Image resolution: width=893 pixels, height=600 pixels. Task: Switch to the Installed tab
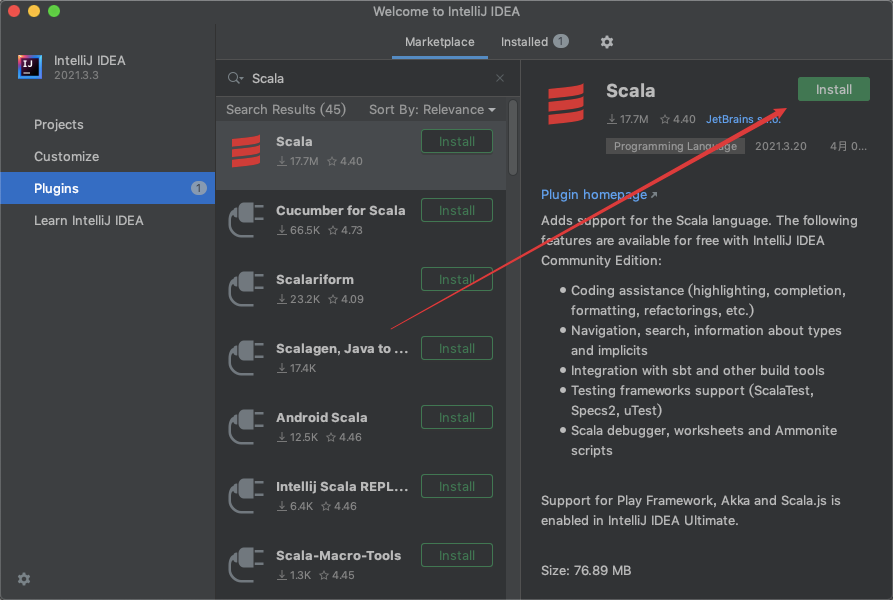pos(525,42)
